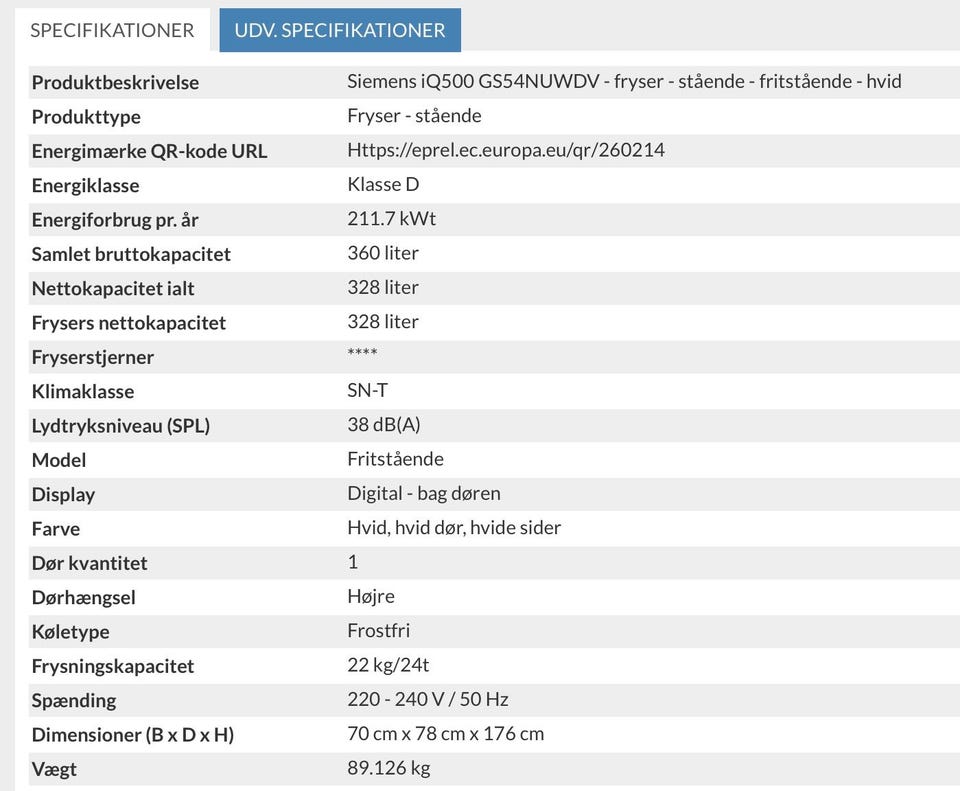
Task: Select the 211.7 kWt energy consumption value
Action: point(391,218)
